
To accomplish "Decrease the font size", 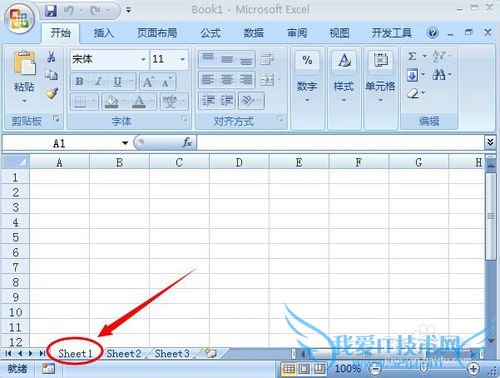I will [166, 82].
